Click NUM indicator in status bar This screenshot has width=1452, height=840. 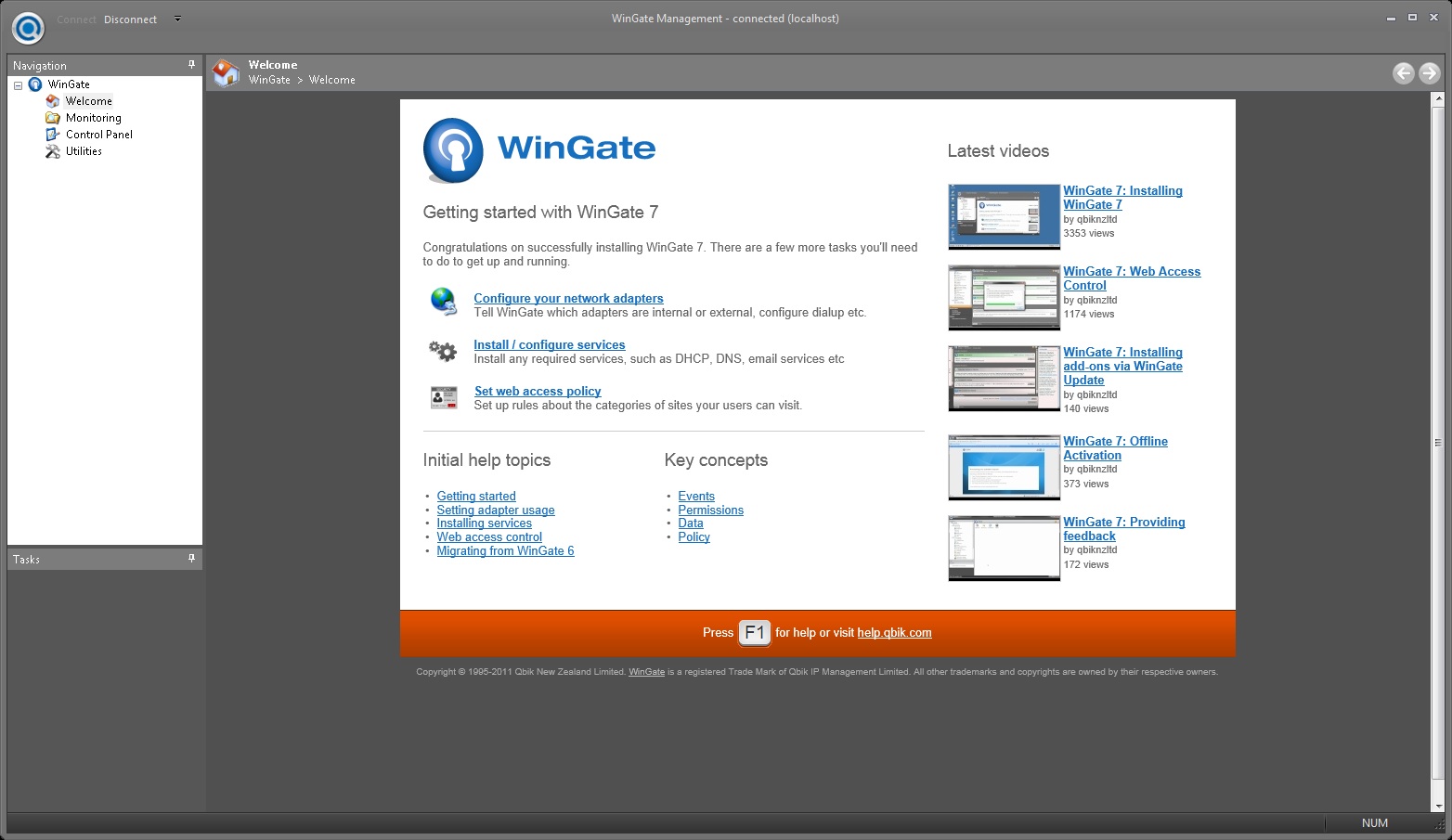click(x=1374, y=823)
